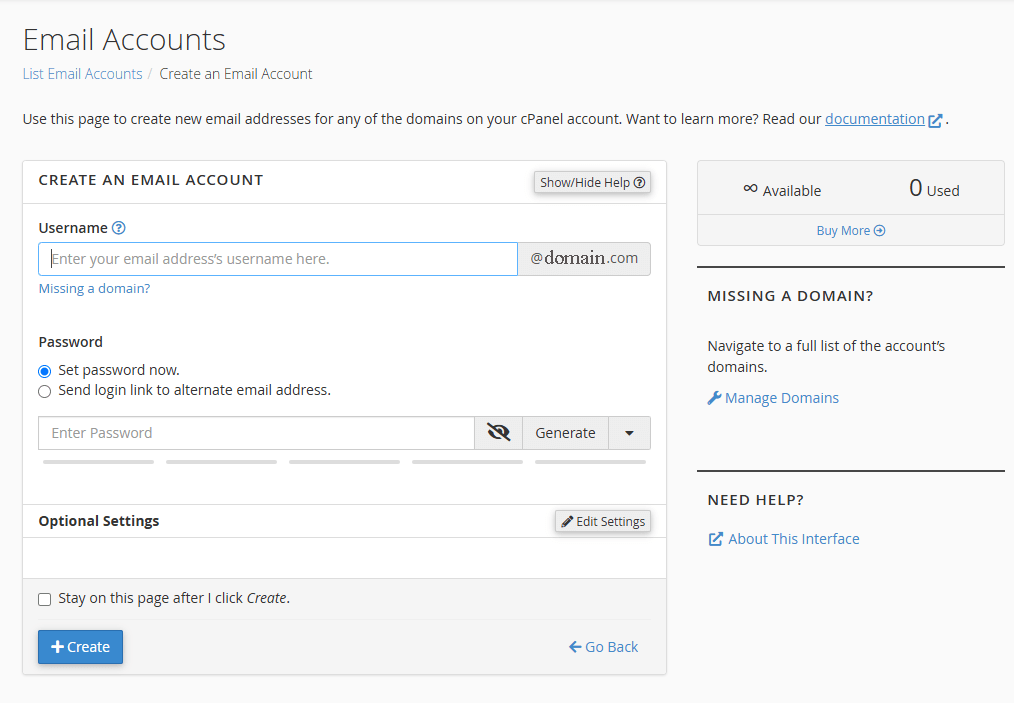Click the external link icon next to About This Interface

[x=716, y=539]
